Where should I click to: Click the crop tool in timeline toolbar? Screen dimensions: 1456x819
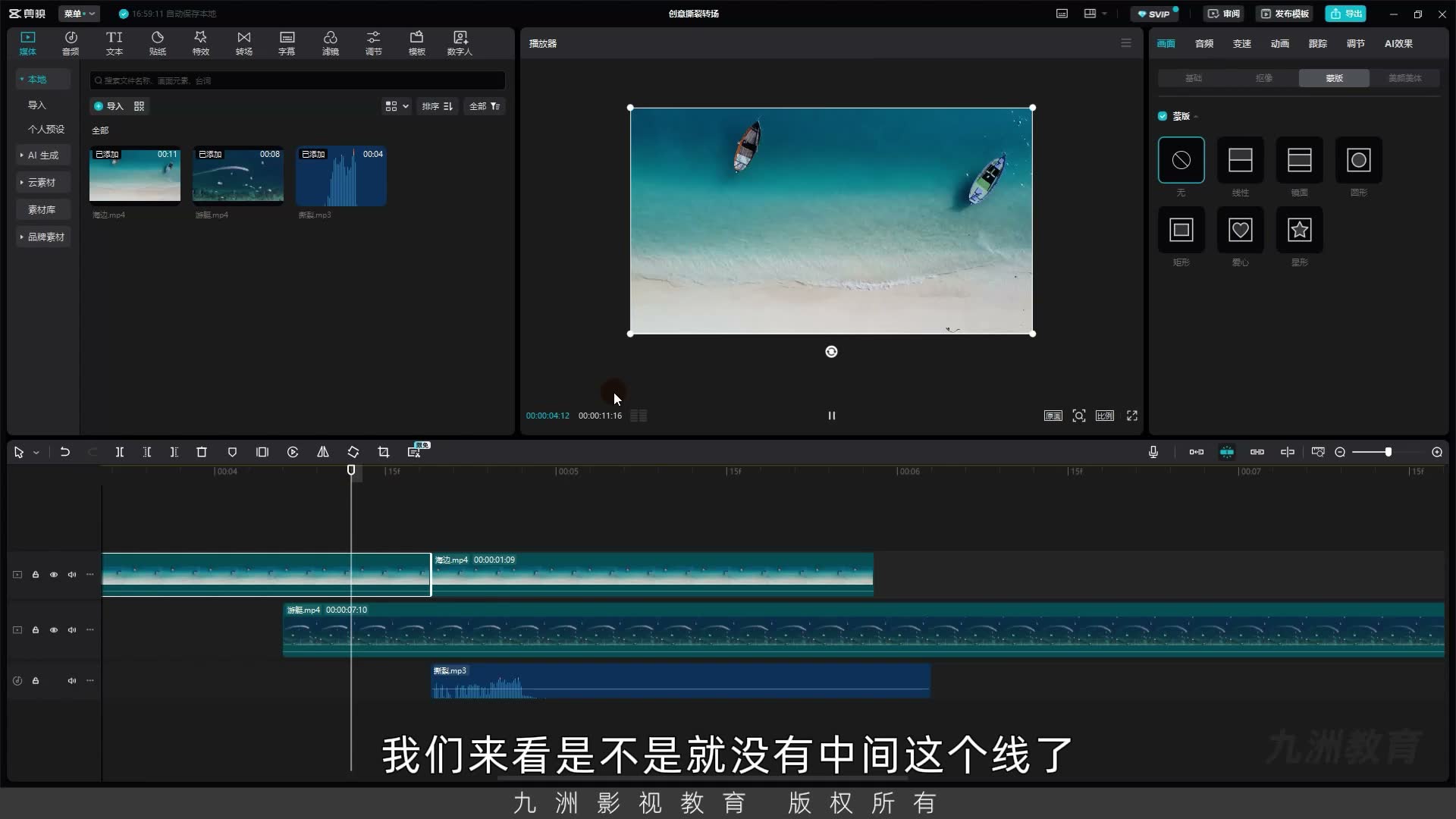[384, 452]
